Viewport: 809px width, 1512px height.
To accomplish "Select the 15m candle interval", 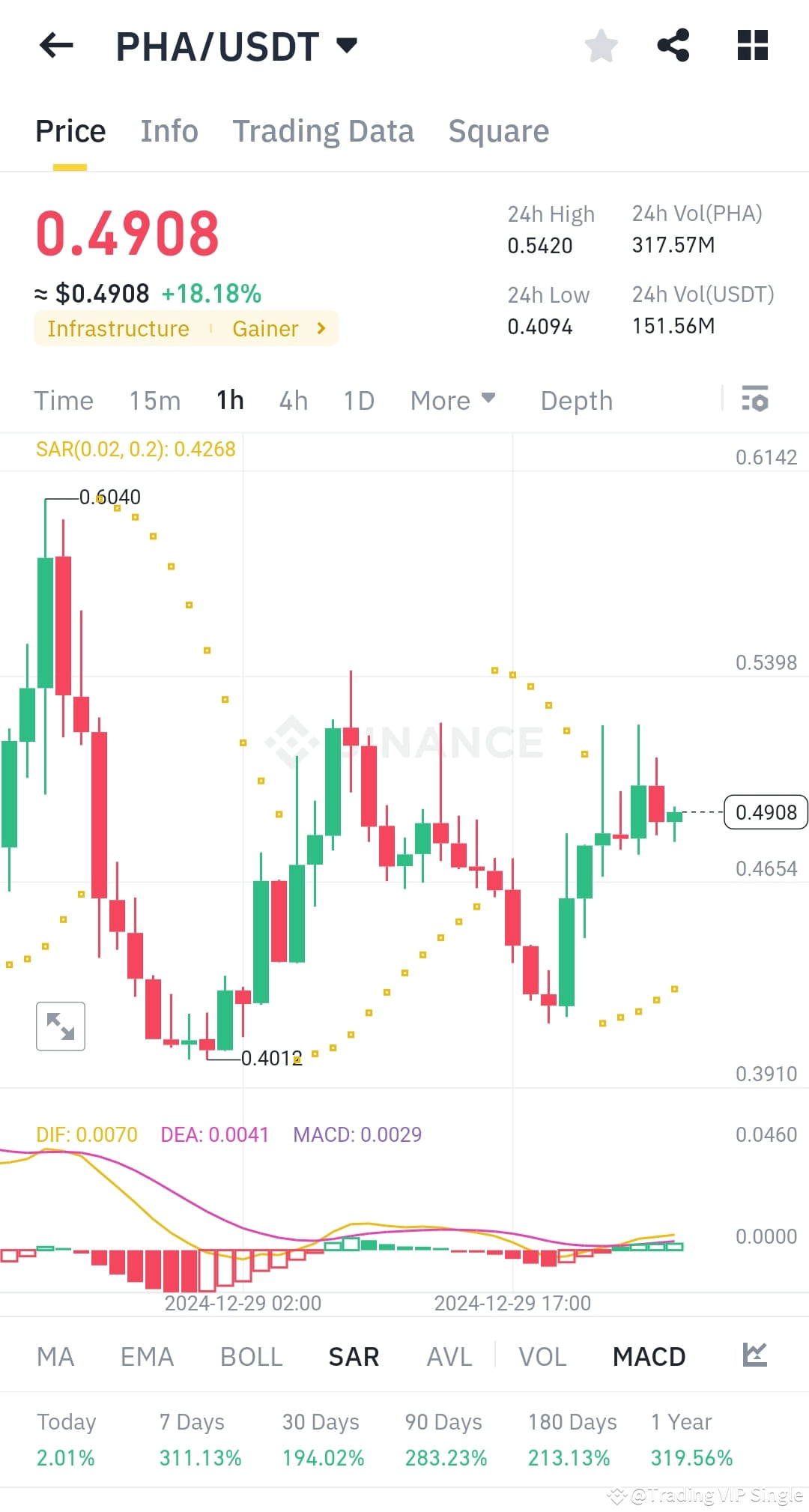I will (154, 400).
